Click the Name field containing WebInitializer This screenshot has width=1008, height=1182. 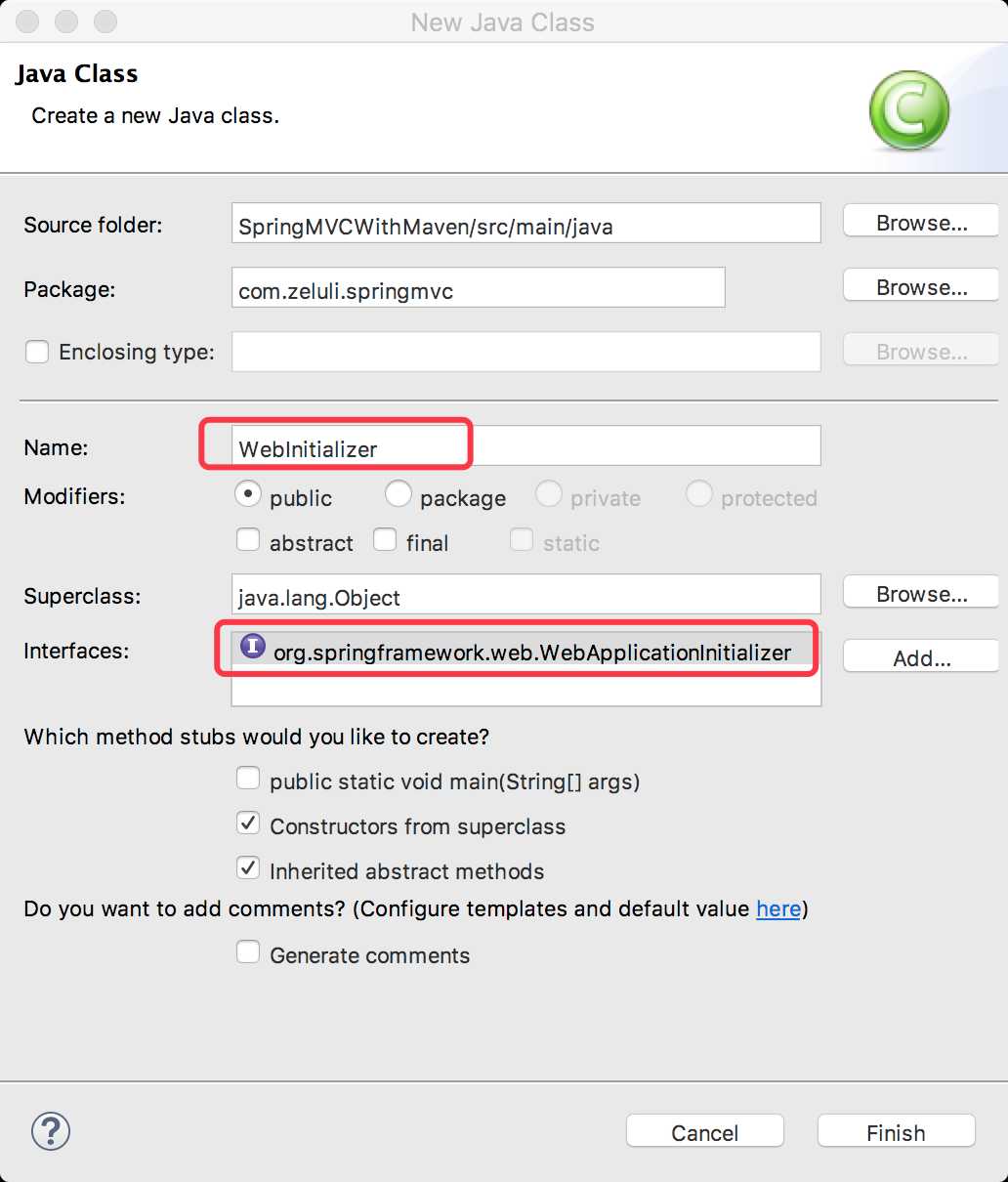coord(525,445)
